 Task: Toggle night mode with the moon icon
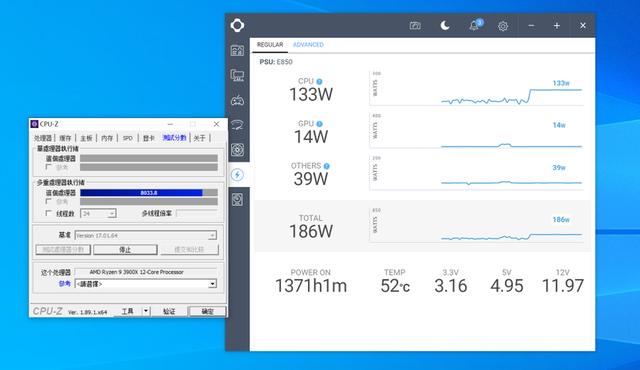point(445,26)
